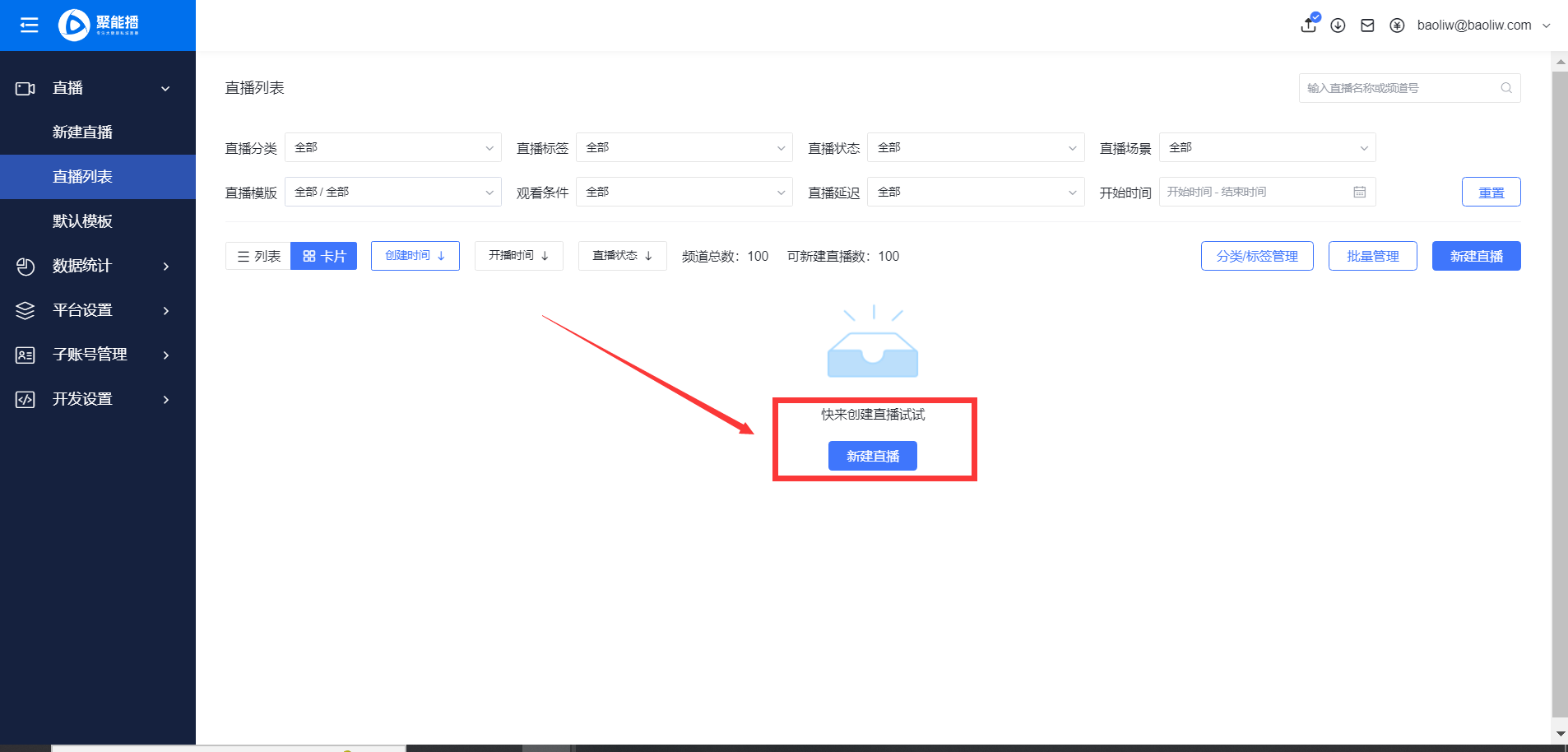Open the 直播场景 dropdown

tap(1268, 147)
